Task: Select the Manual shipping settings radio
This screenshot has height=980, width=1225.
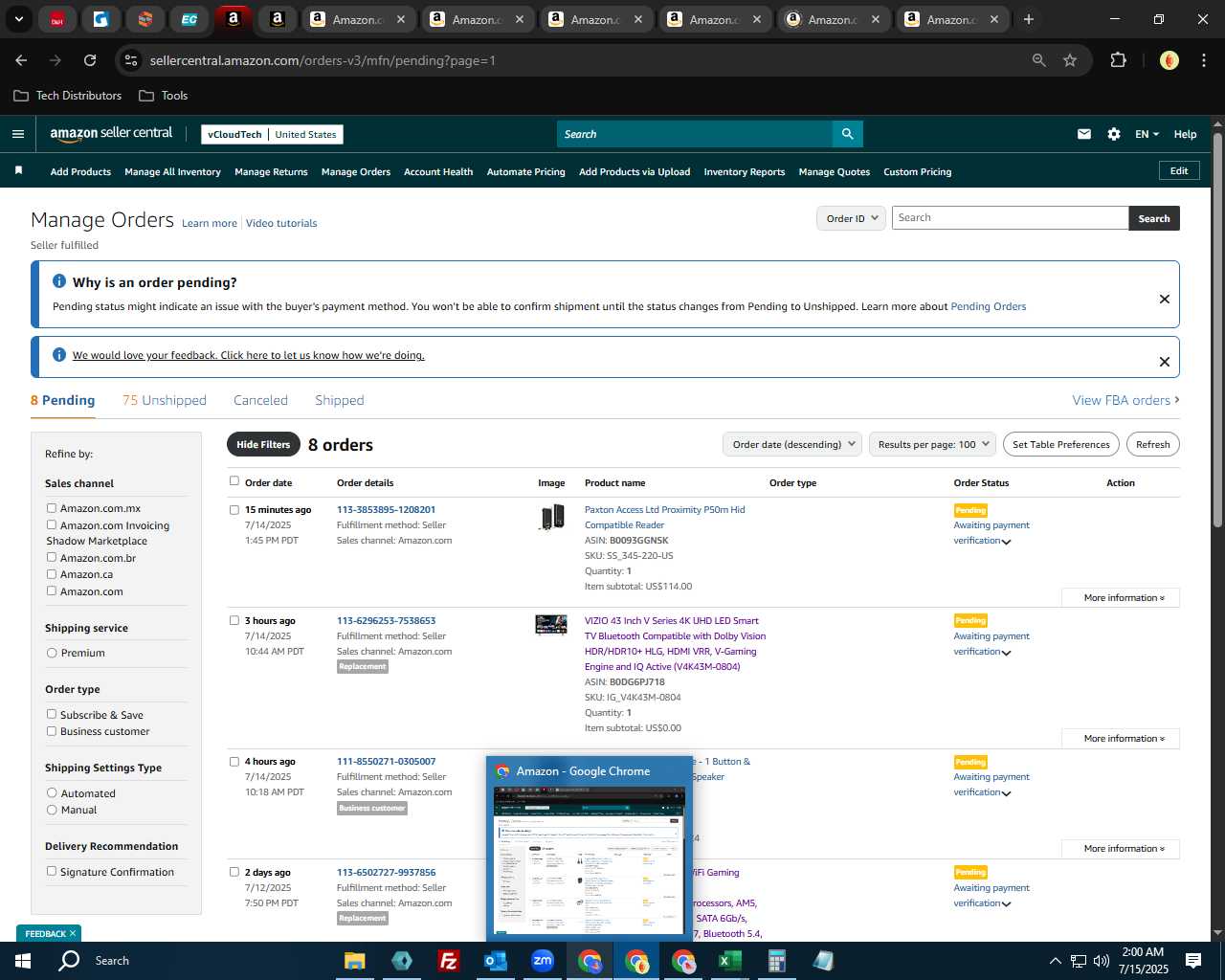Action: pos(52,810)
